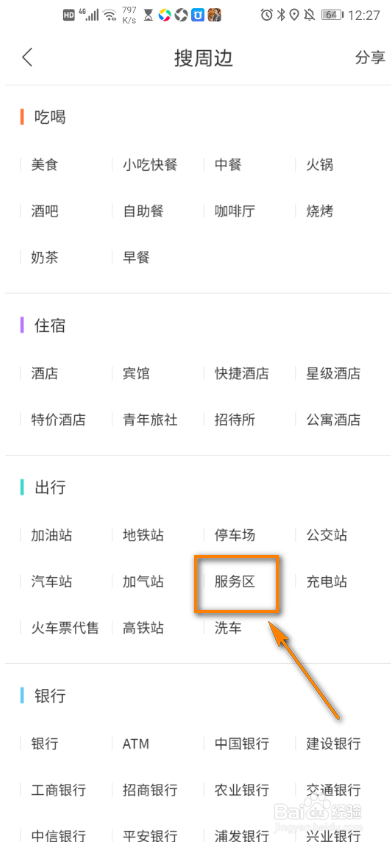Open the 奶茶 nearby search
Image resolution: width=391 pixels, height=845 pixels.
tap(44, 258)
